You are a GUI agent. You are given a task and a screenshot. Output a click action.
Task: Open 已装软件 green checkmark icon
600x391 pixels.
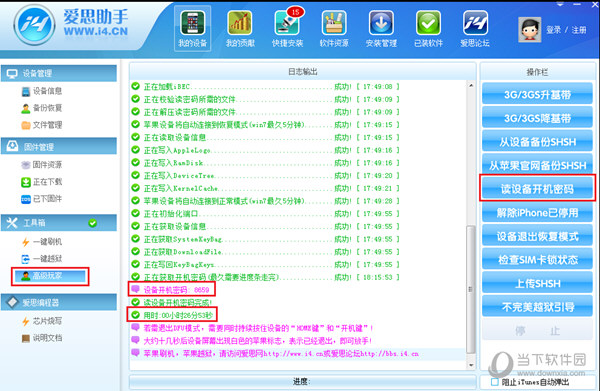tap(428, 29)
